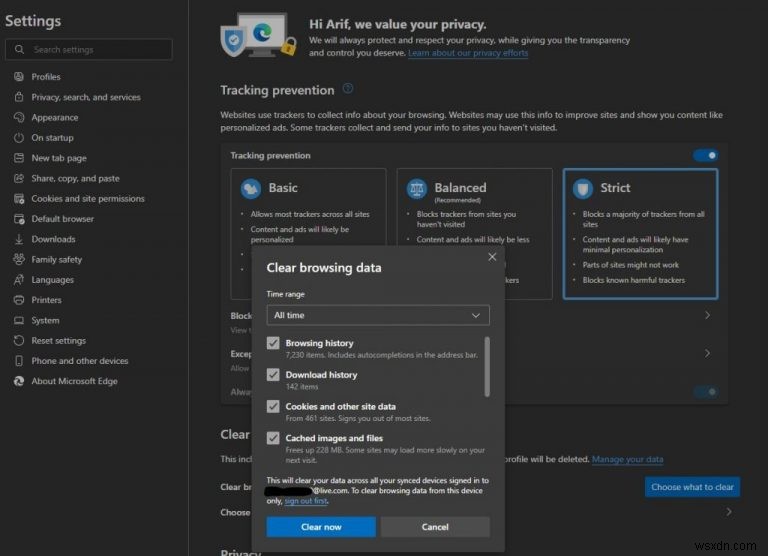The width and height of the screenshot is (768, 556).
Task: Uncheck Browsing history checkbox
Action: tap(273, 343)
